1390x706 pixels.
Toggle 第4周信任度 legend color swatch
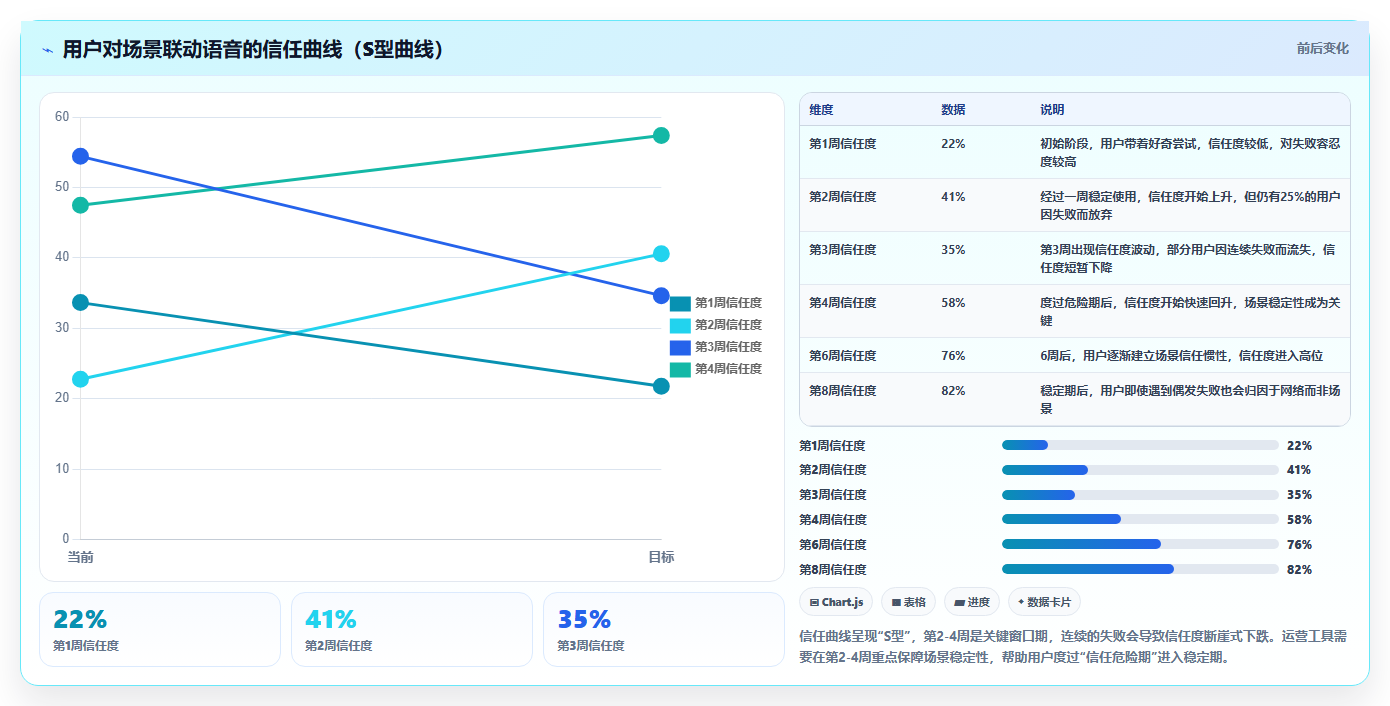[680, 369]
